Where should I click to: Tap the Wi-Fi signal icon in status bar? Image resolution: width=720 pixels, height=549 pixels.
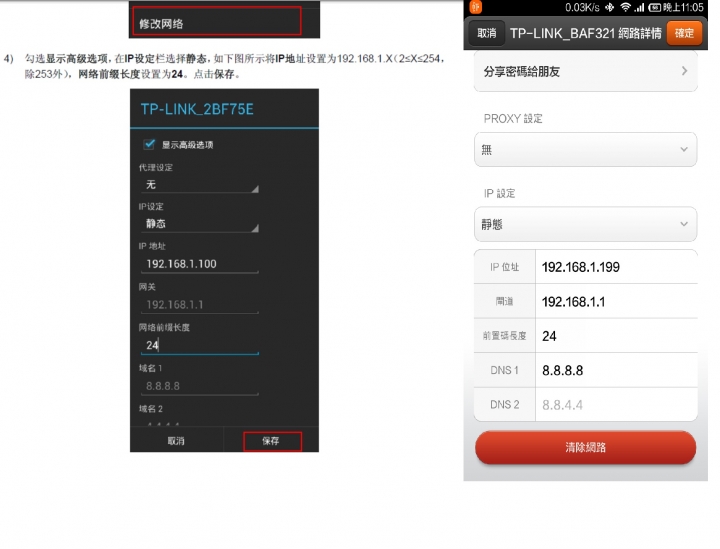coord(625,7)
